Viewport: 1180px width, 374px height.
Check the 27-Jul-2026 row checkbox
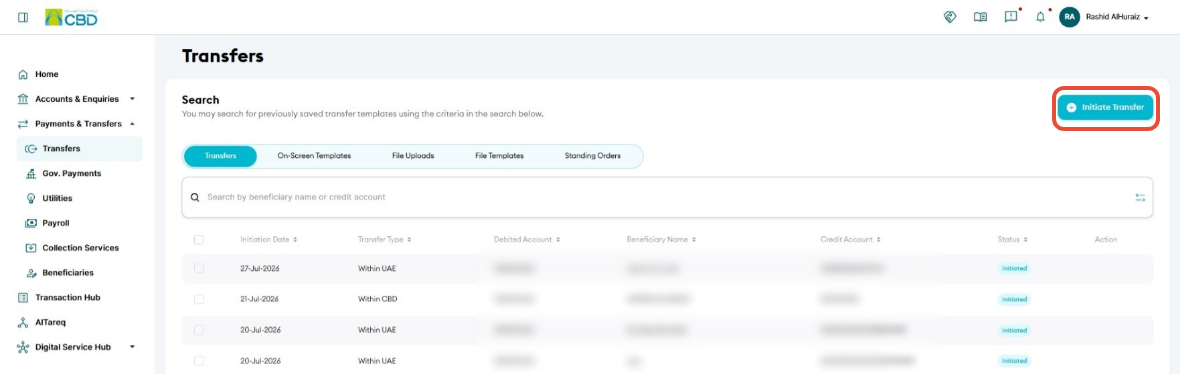coord(199,268)
